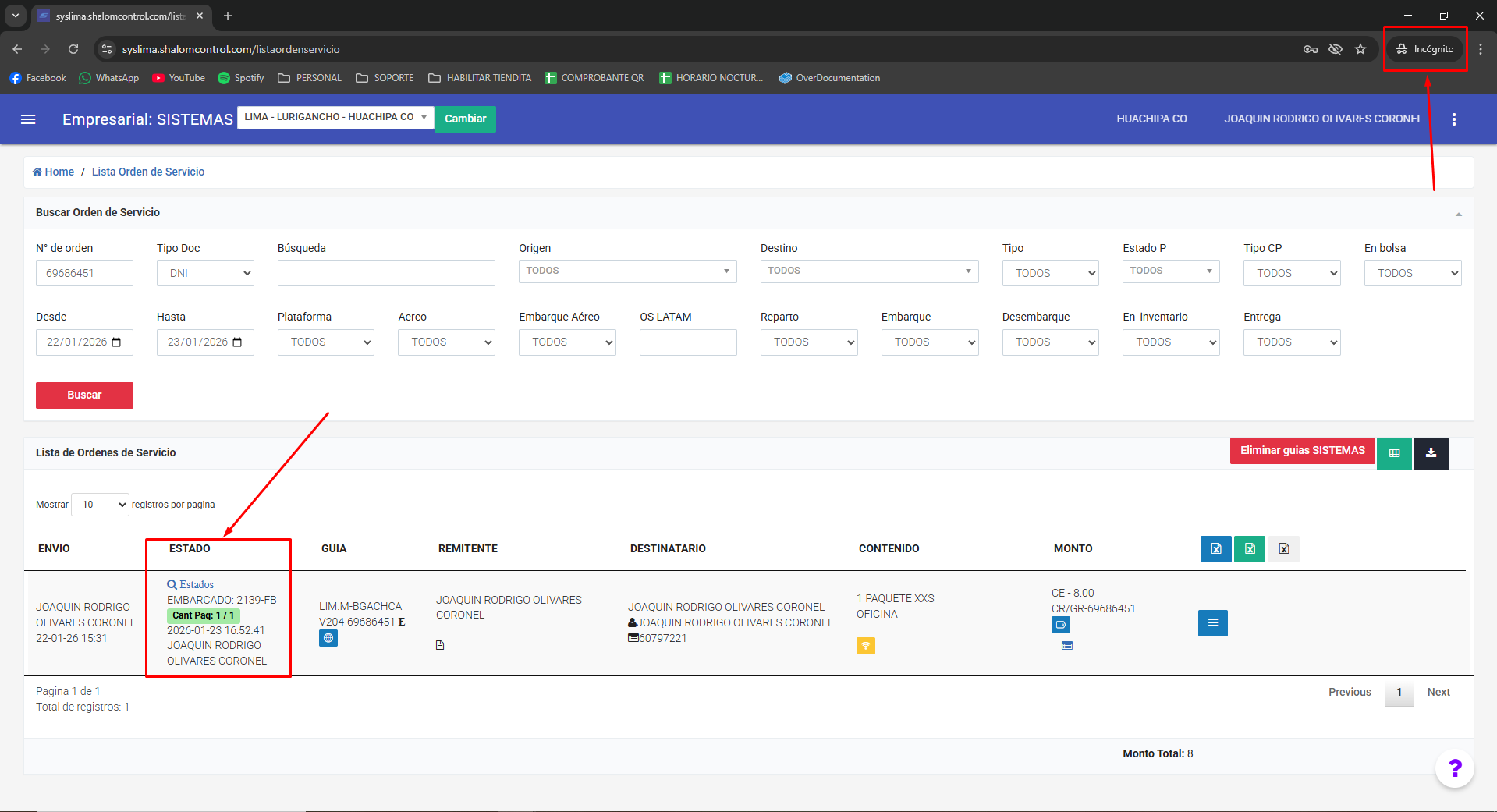
Task: Click the Búsqueda text input field
Action: tap(386, 273)
